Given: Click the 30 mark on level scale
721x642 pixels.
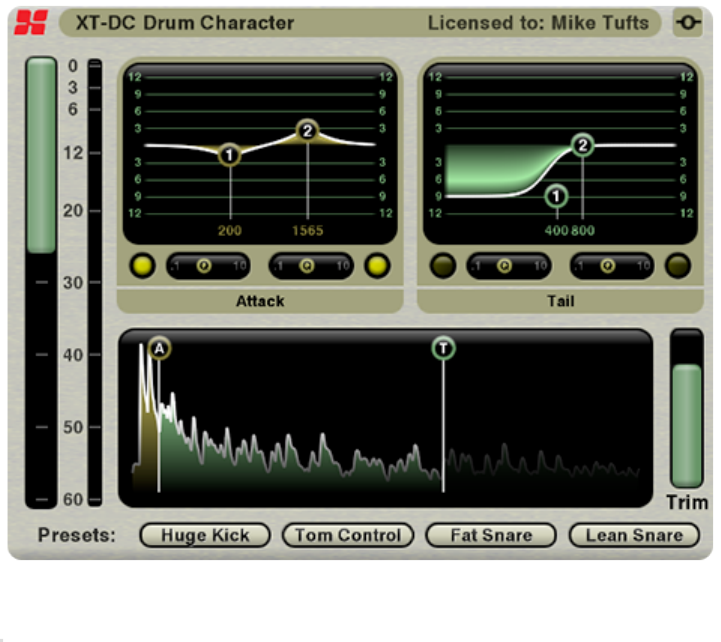Looking at the screenshot, I should (x=73, y=282).
